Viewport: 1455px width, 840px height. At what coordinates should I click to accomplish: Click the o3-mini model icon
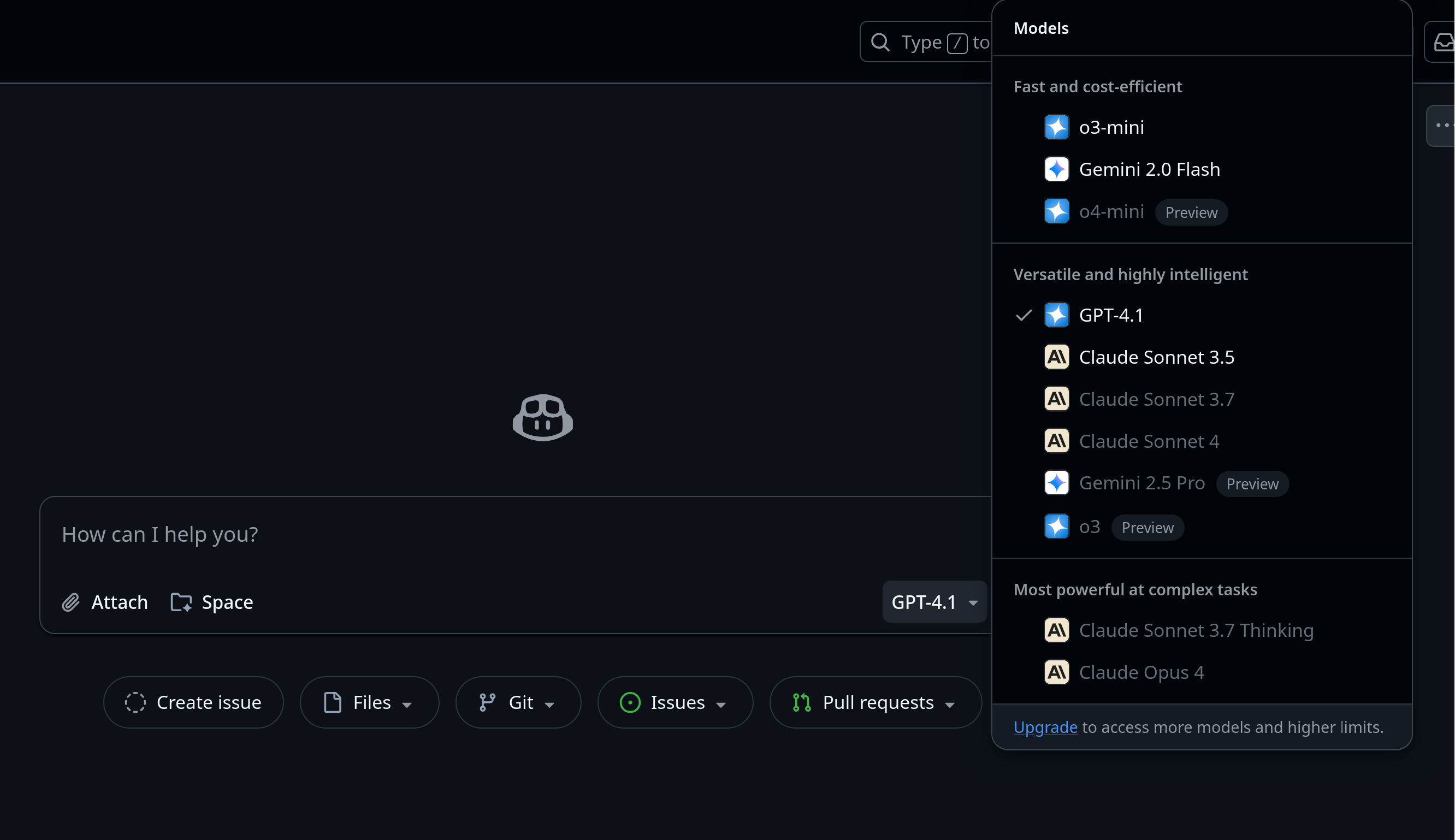pos(1056,127)
